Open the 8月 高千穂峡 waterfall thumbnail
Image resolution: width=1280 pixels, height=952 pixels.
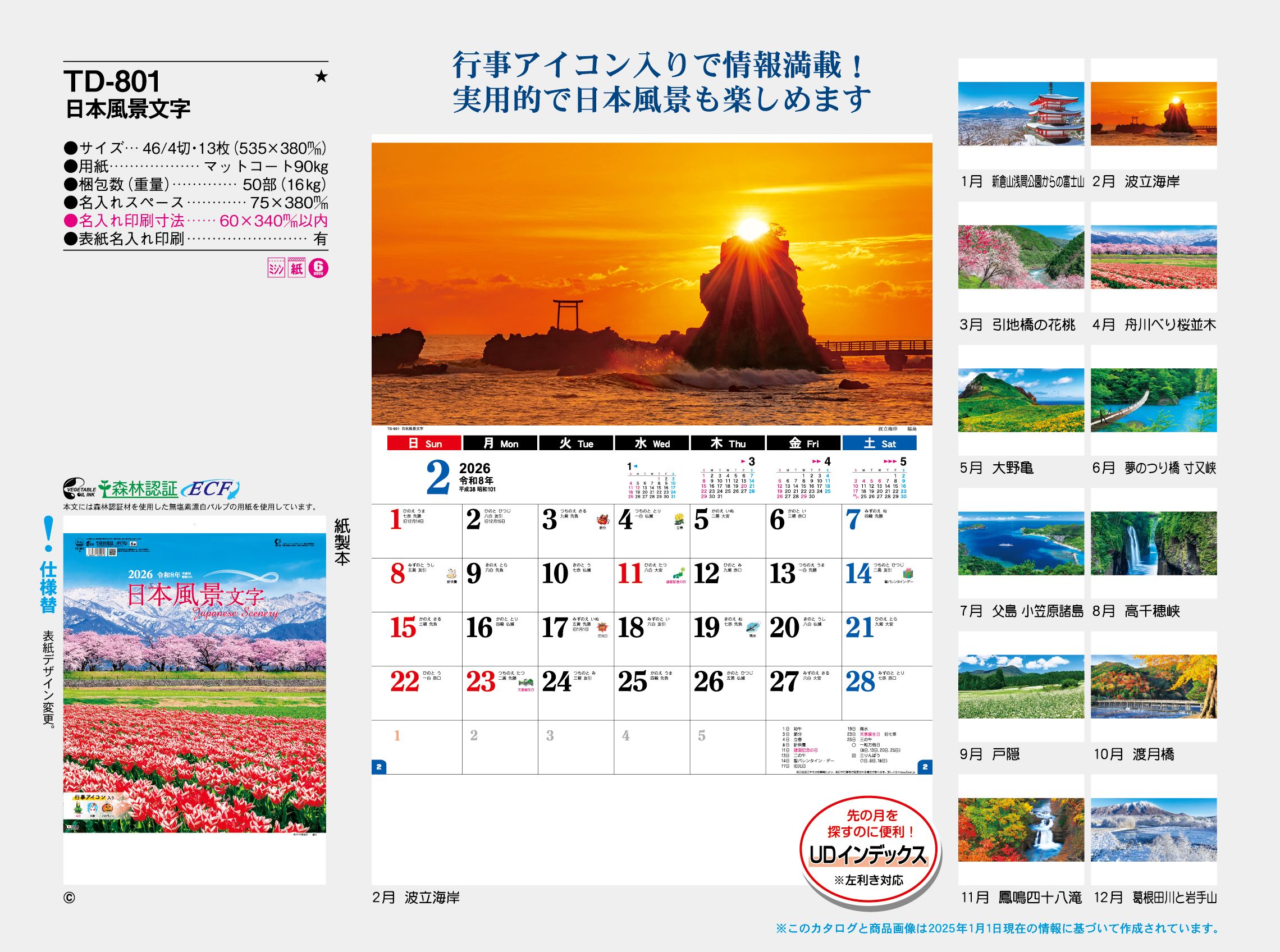[1153, 543]
